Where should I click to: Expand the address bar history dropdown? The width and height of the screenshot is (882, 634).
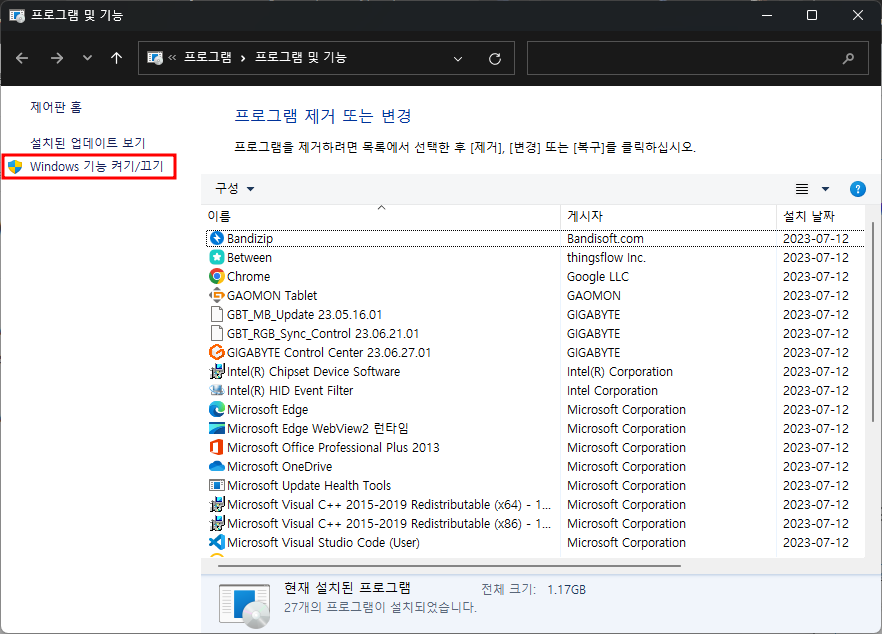(458, 59)
